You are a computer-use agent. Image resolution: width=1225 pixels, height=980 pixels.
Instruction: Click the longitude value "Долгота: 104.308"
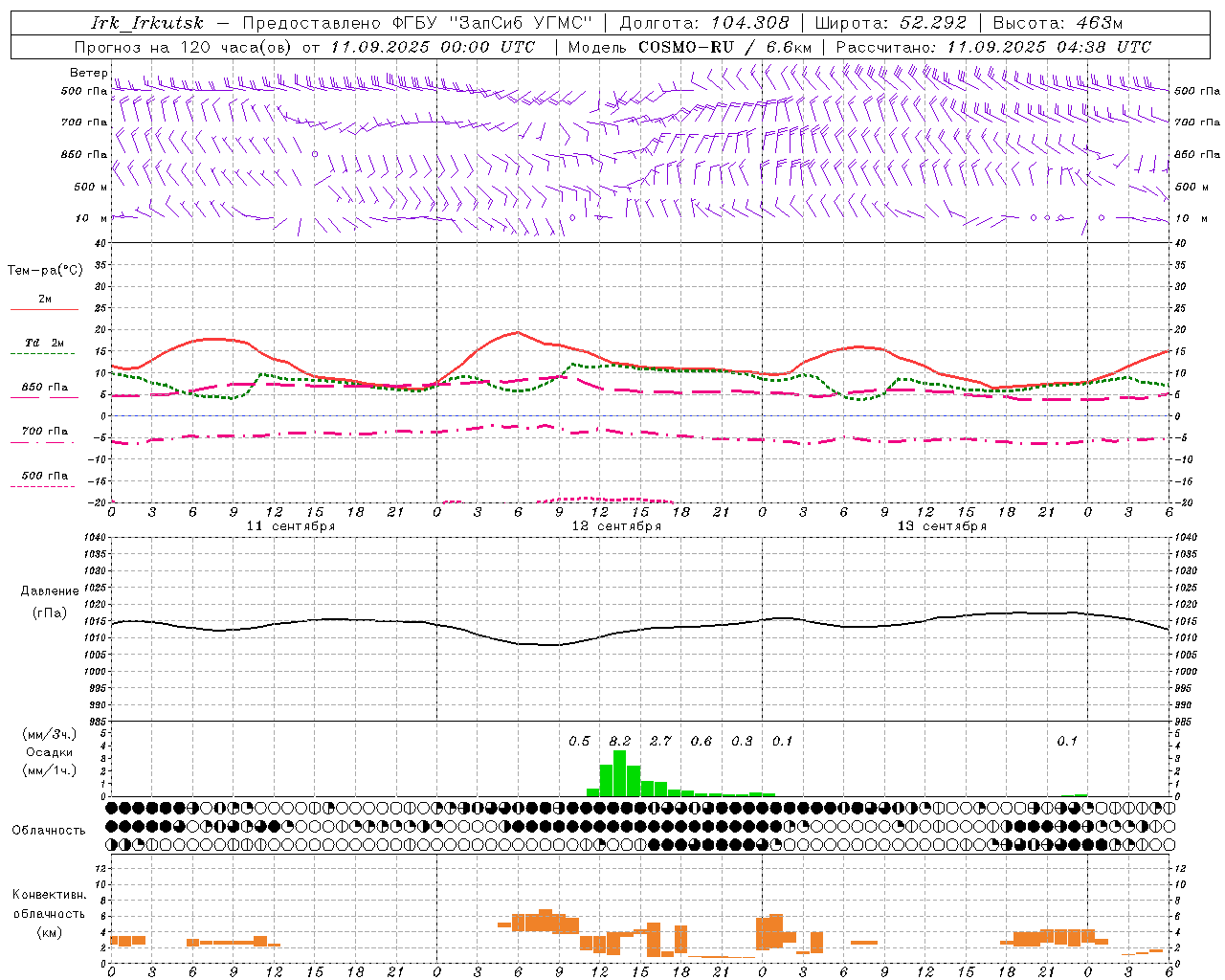(704, 23)
